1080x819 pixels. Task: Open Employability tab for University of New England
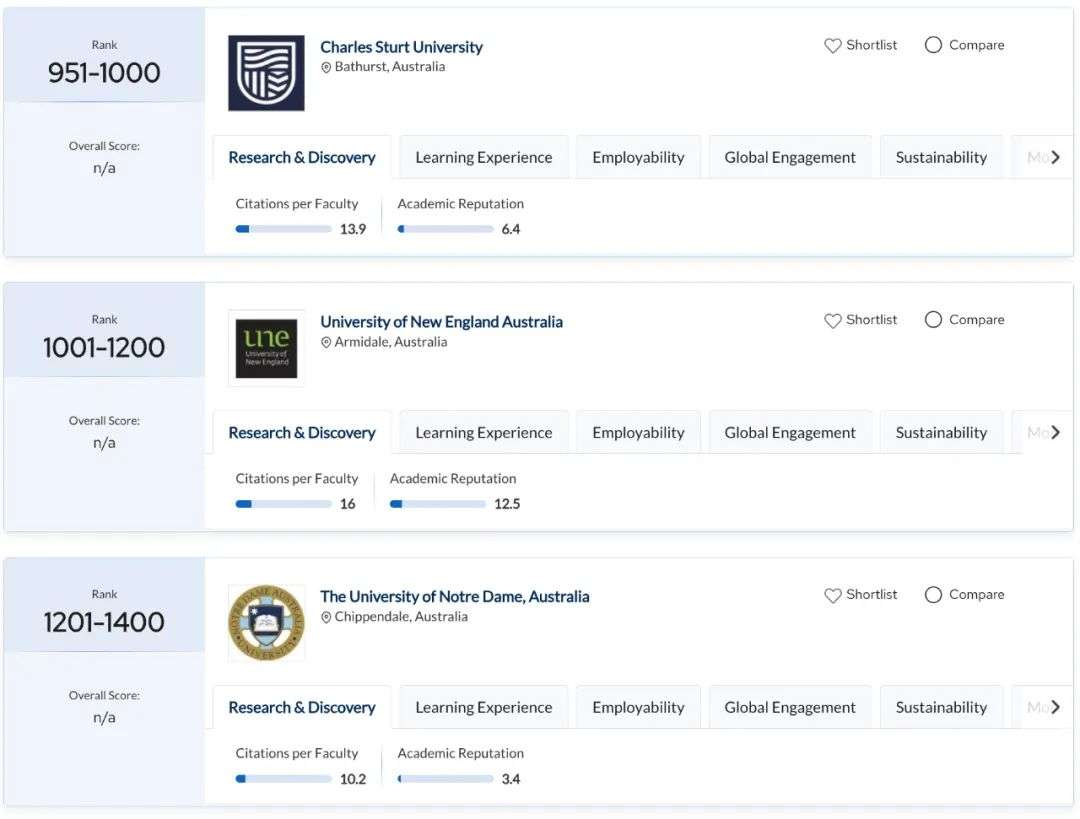tap(638, 433)
